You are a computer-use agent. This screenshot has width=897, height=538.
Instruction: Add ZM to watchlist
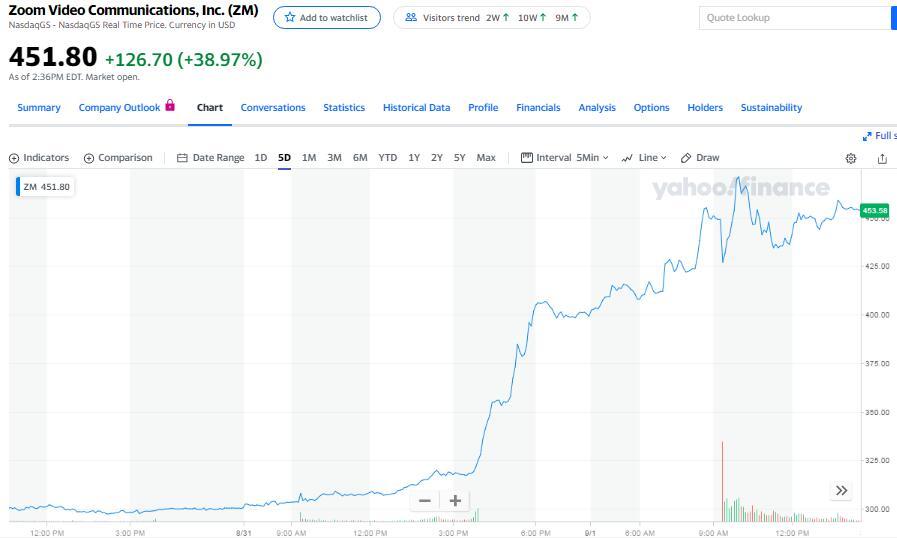[x=327, y=18]
